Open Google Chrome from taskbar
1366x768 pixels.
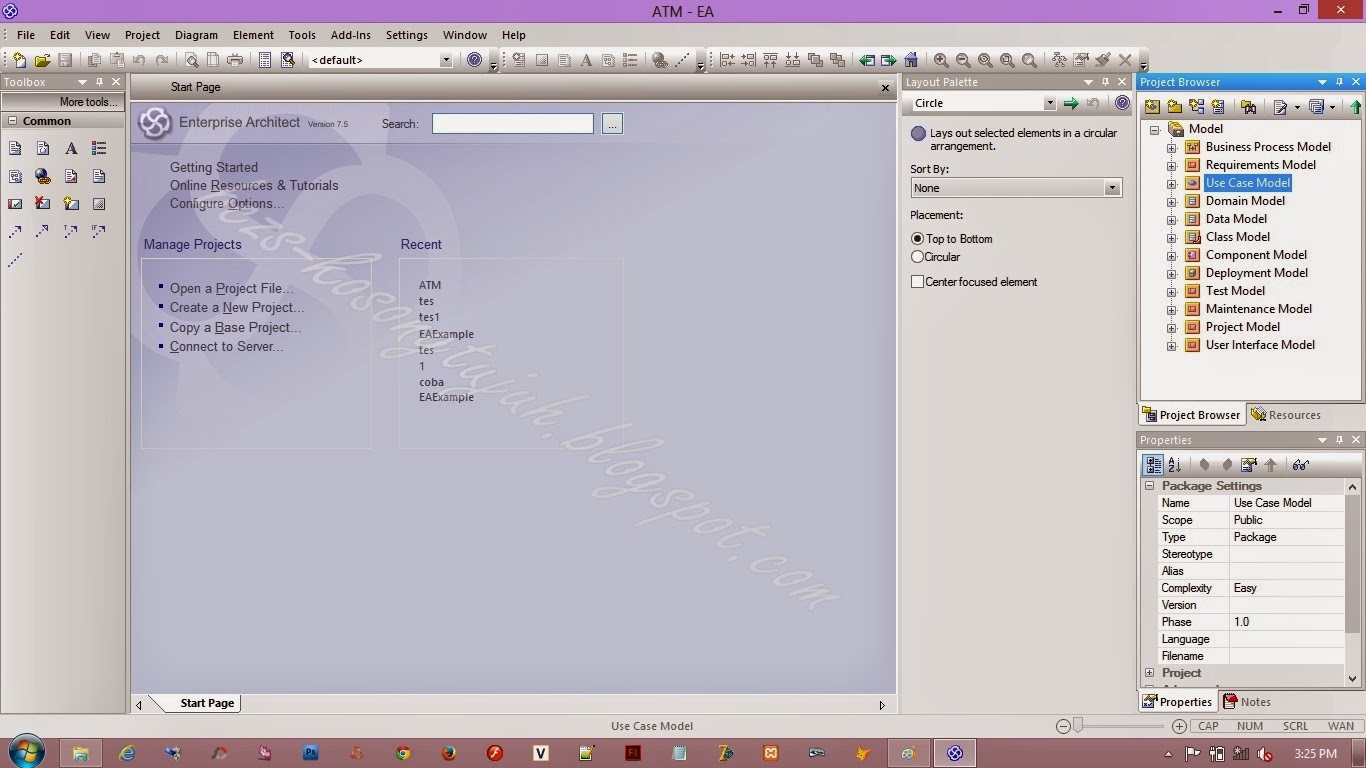402,753
